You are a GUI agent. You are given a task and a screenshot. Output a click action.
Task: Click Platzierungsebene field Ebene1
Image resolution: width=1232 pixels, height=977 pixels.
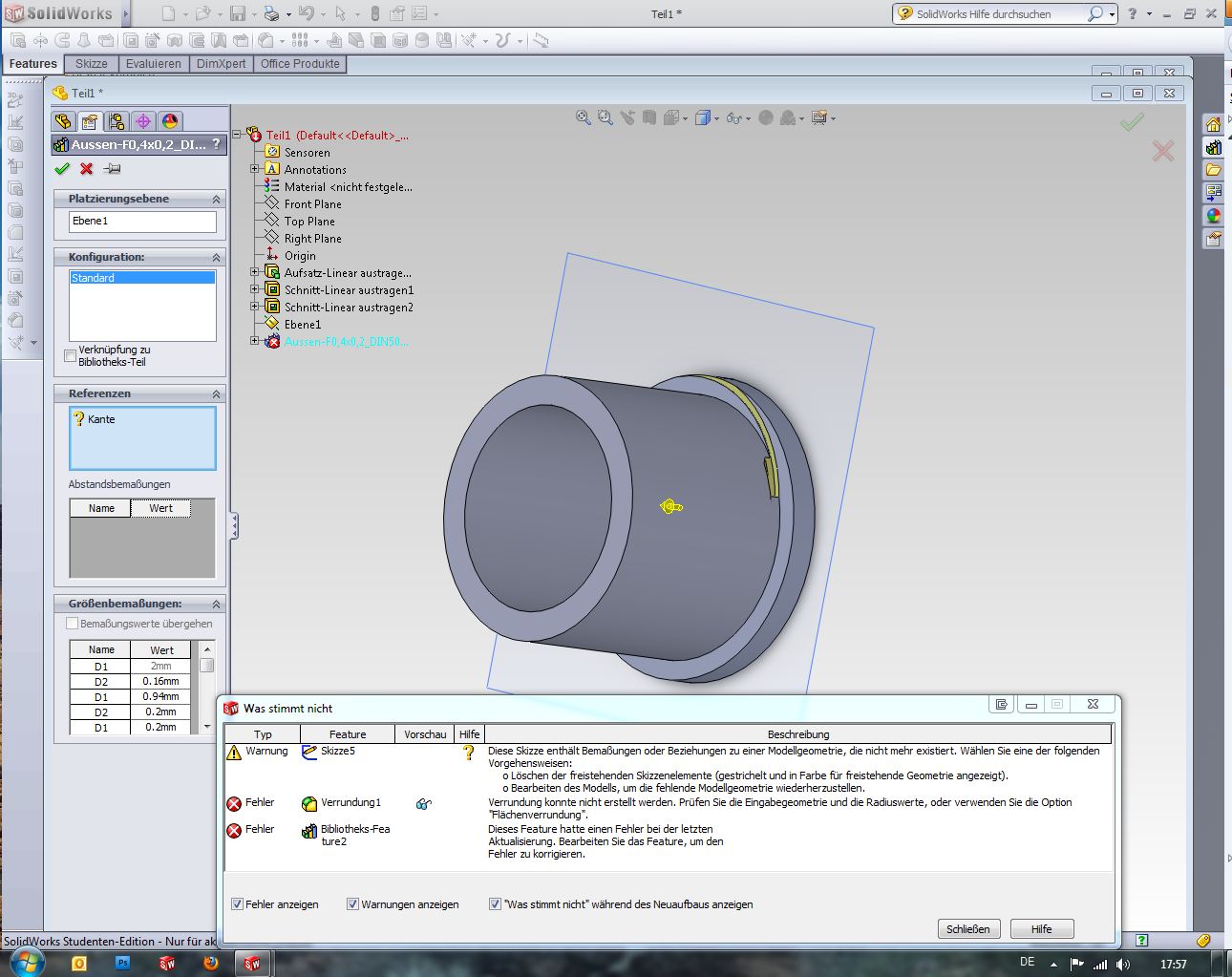coord(143,222)
